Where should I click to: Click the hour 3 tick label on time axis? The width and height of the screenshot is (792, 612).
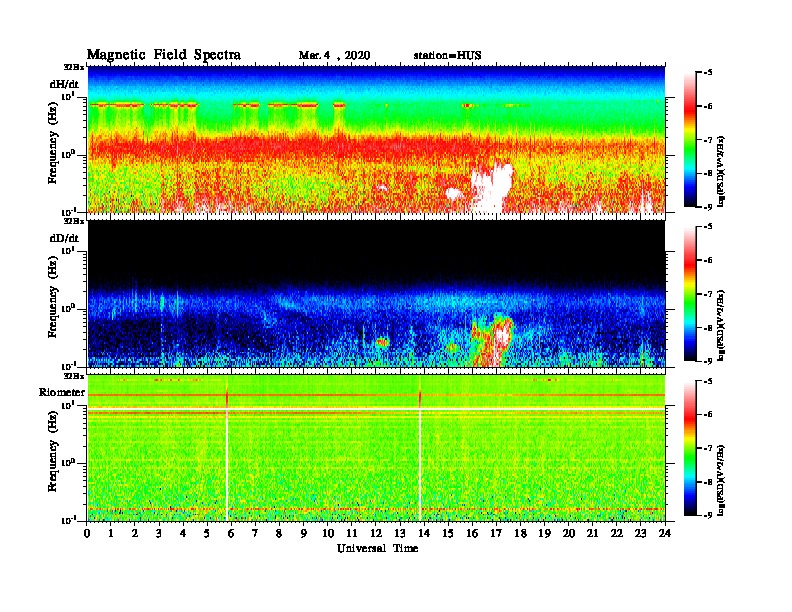pos(159,533)
